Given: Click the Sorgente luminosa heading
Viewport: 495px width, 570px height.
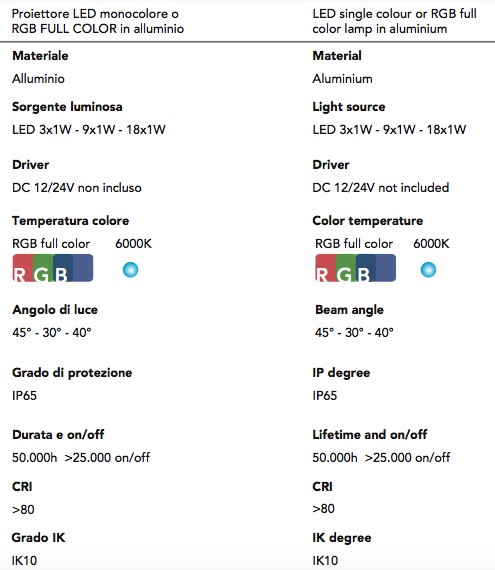Looking at the screenshot, I should [x=67, y=107].
